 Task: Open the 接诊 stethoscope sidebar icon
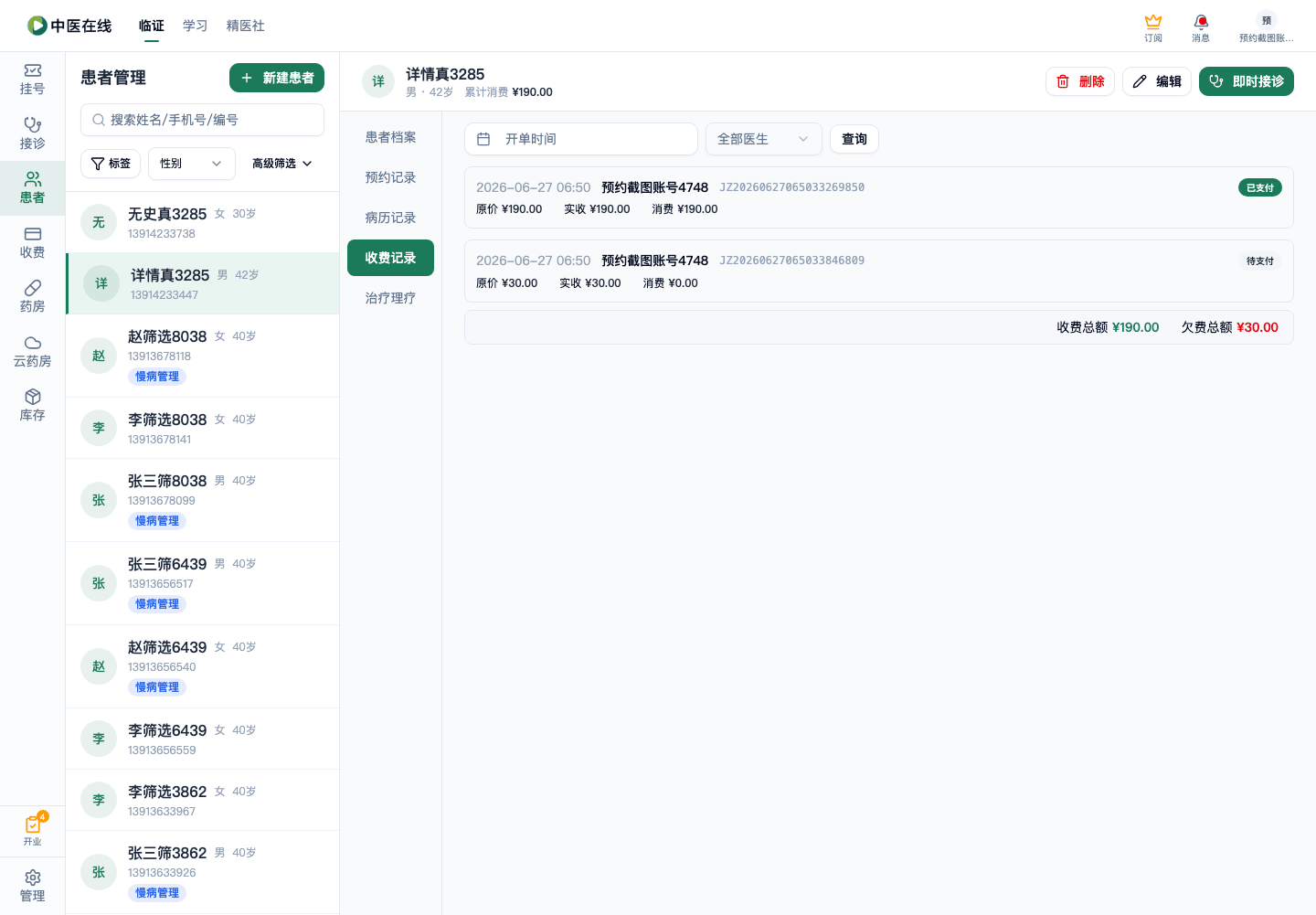pyautogui.click(x=32, y=133)
